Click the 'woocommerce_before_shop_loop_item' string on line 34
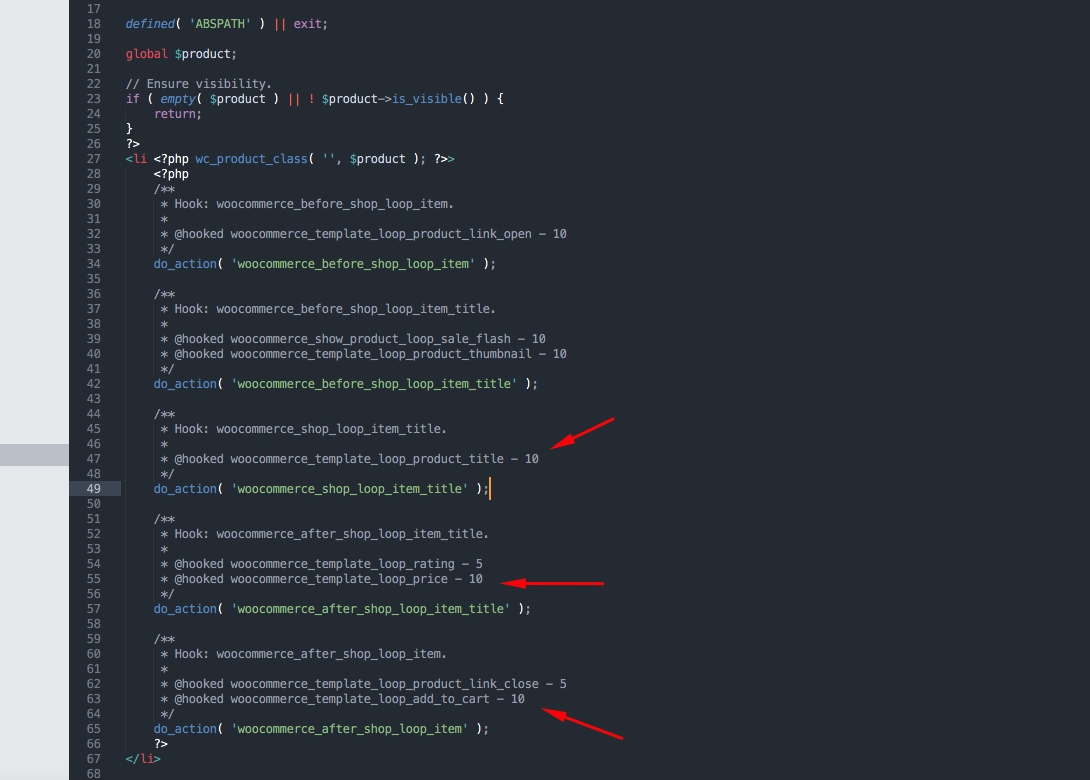 pos(353,263)
